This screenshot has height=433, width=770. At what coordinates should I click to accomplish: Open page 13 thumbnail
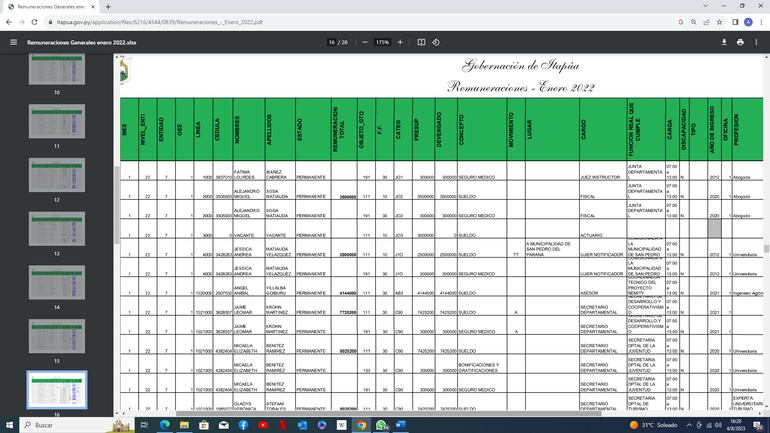[x=57, y=229]
